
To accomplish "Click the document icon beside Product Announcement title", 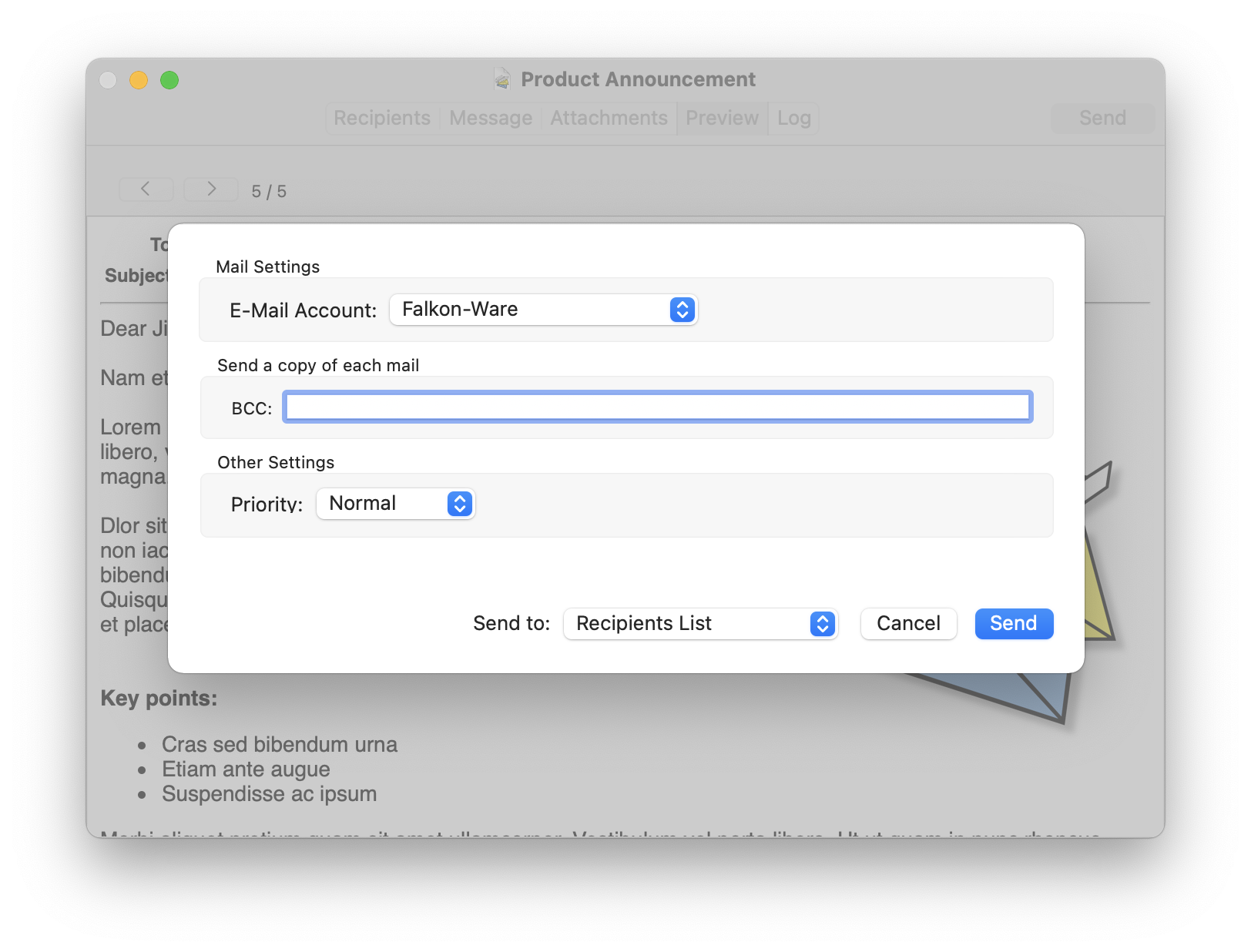I will (x=502, y=79).
